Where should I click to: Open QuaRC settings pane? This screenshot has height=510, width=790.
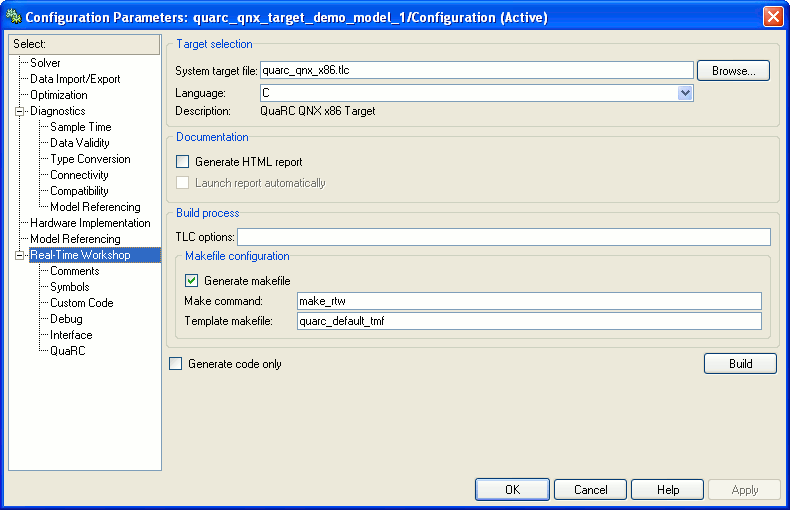click(68, 351)
